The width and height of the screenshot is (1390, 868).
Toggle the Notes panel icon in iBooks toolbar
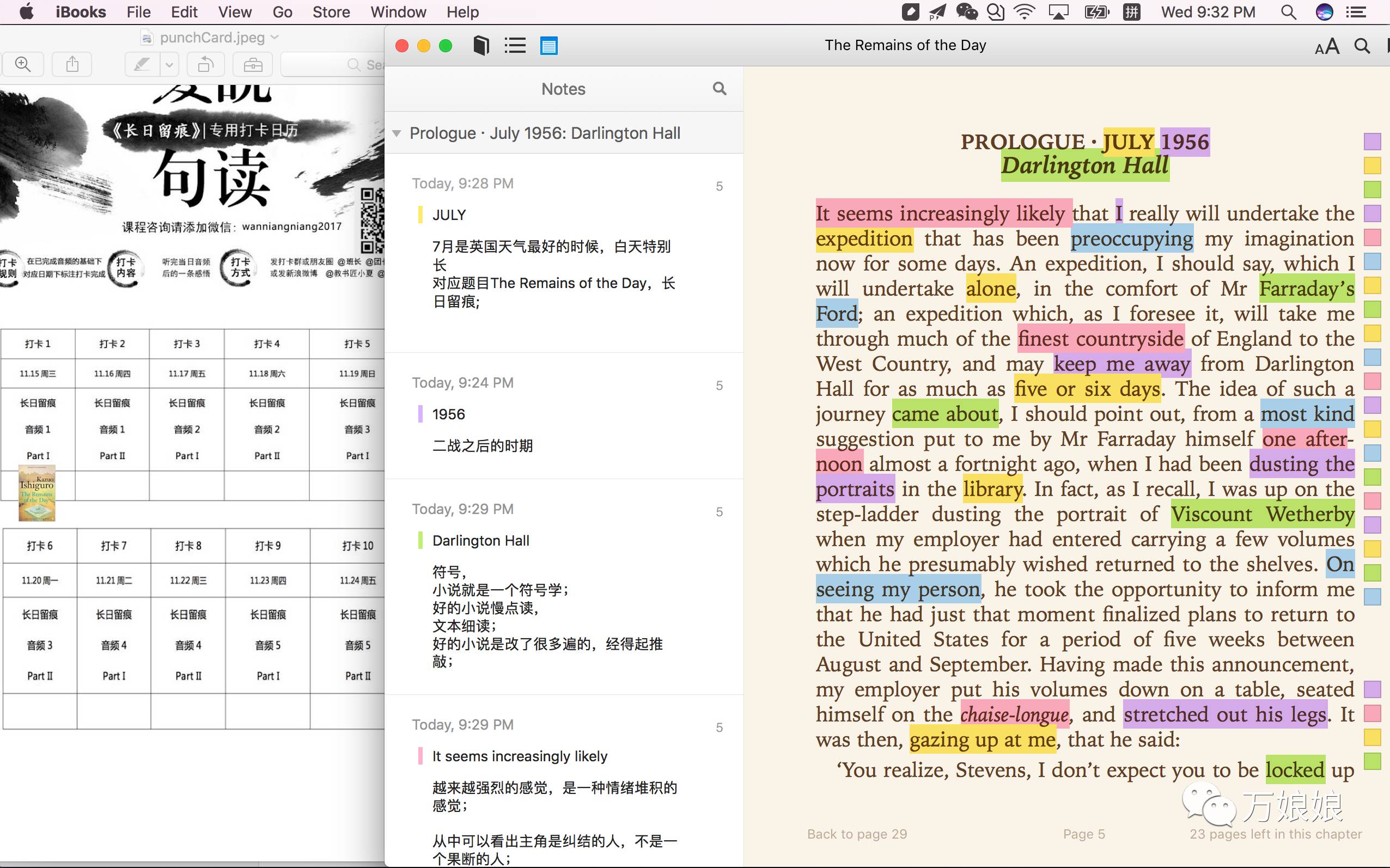click(549, 45)
